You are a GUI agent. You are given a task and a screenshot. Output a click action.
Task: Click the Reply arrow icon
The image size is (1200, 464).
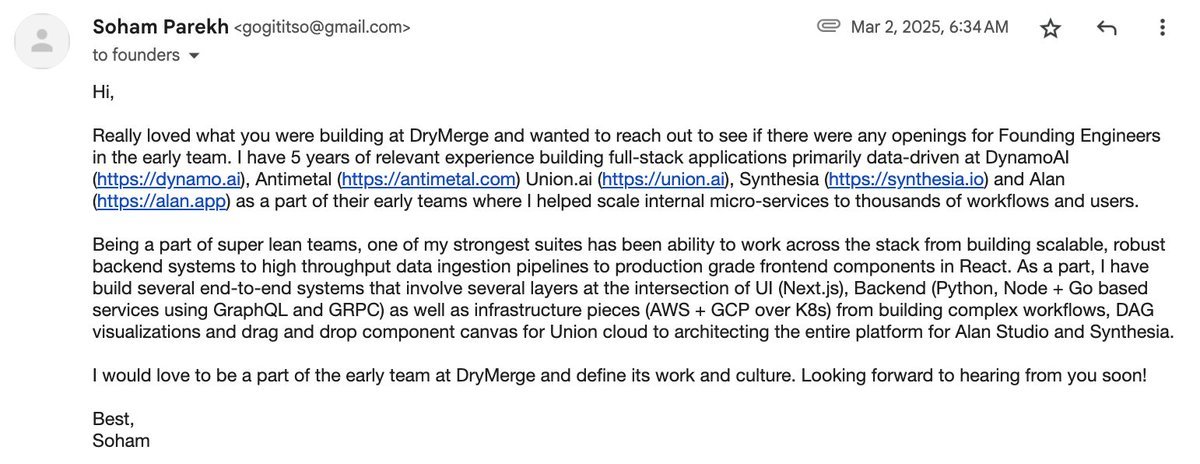click(x=1106, y=28)
